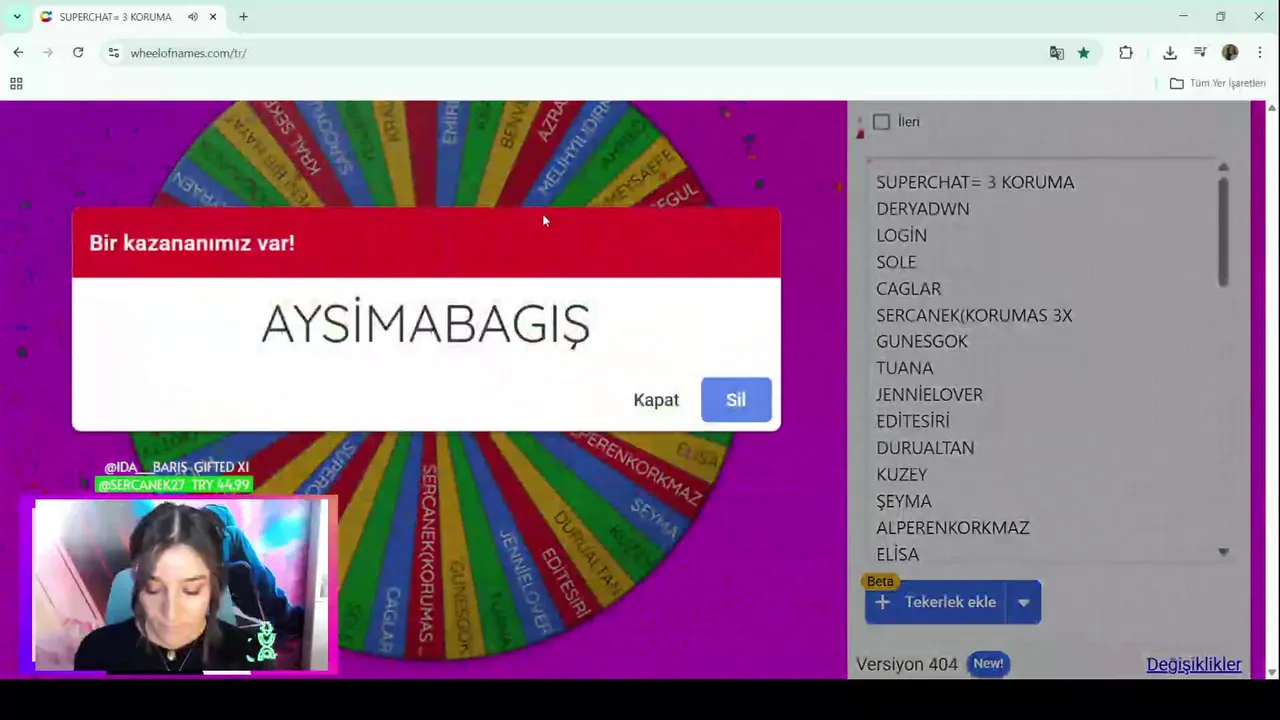Click the KUZEY entry in list

click(902, 475)
